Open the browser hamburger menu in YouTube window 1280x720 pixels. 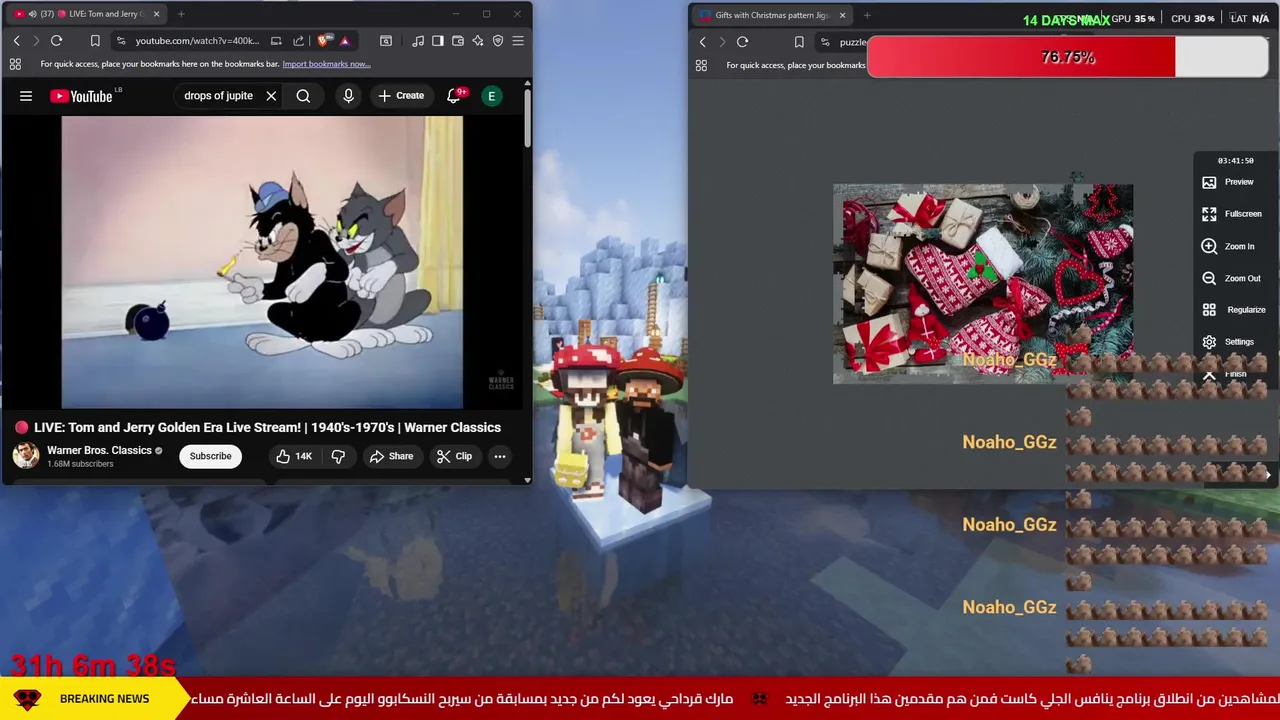click(x=518, y=41)
